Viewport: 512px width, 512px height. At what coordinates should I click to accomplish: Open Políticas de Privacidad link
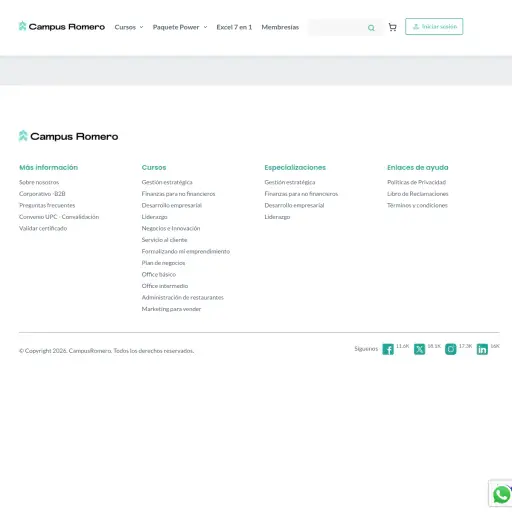pyautogui.click(x=416, y=182)
